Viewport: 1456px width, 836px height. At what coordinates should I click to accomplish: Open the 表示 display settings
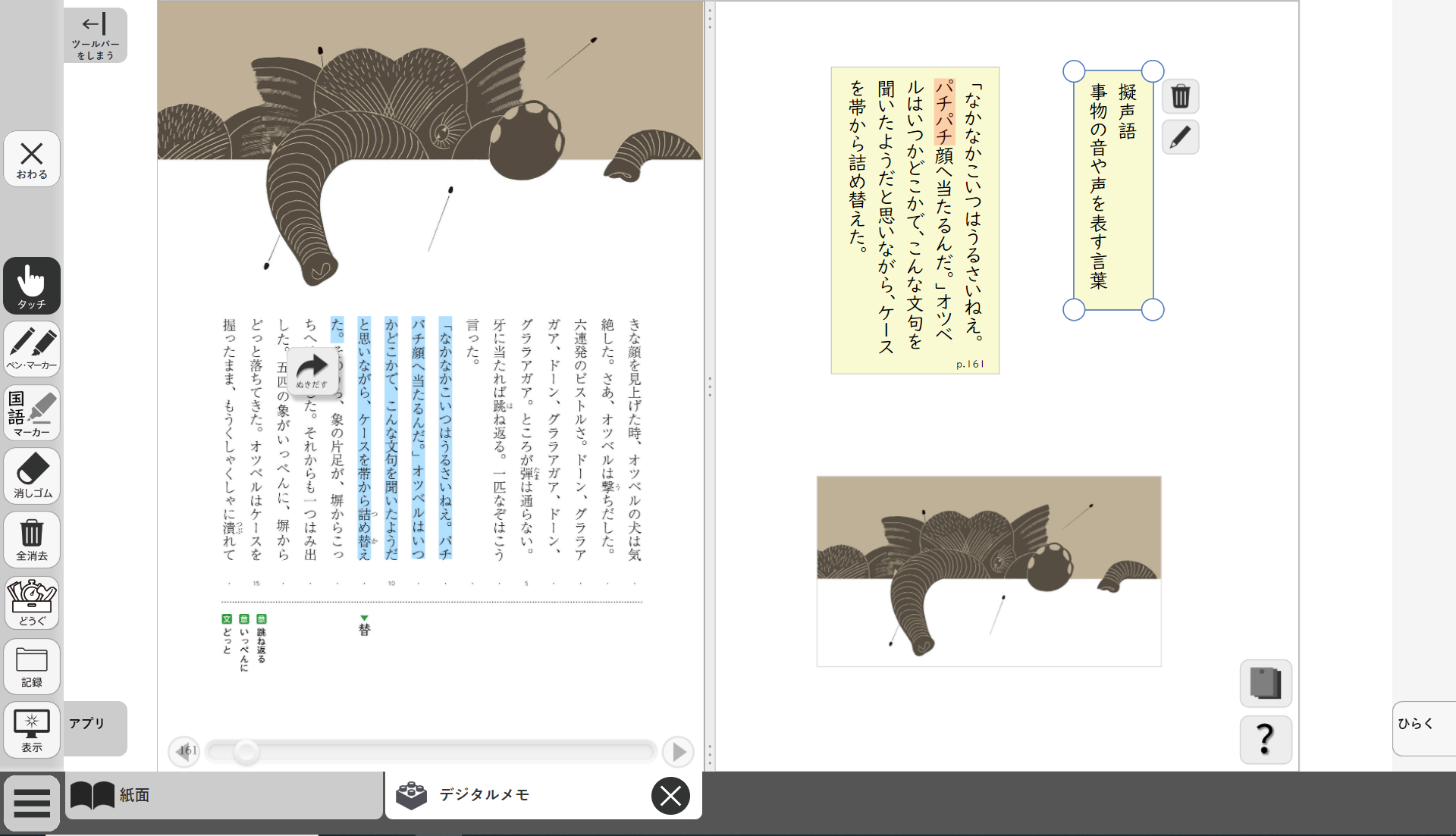32,729
